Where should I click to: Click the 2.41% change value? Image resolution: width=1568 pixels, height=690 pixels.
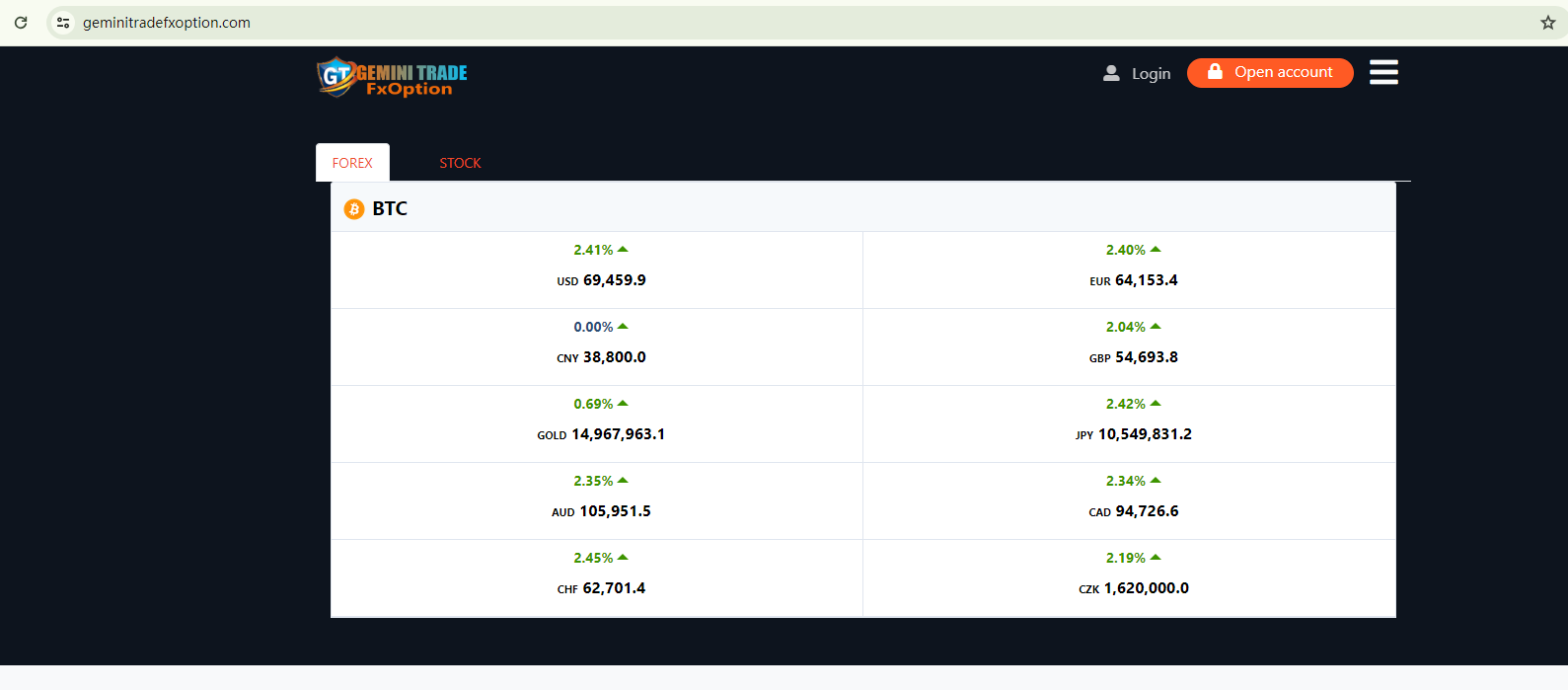pos(593,250)
